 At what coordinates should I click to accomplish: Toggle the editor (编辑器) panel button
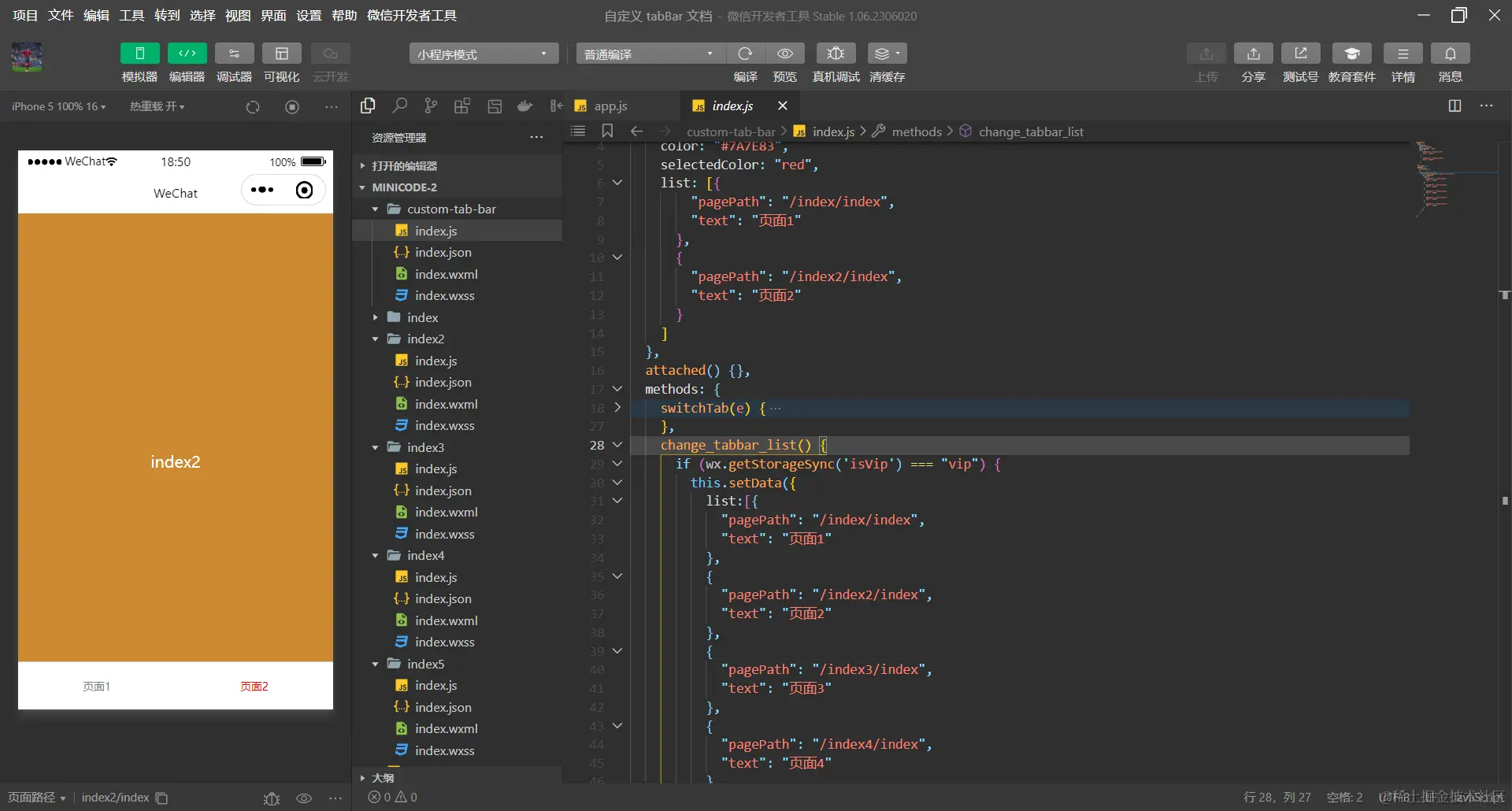pos(187,54)
